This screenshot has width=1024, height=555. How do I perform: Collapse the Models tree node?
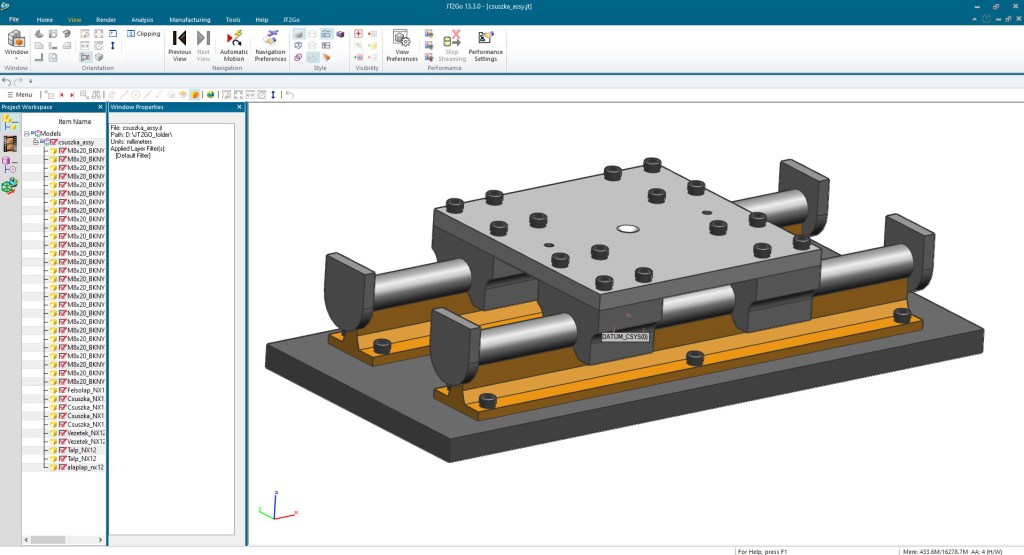[x=27, y=133]
